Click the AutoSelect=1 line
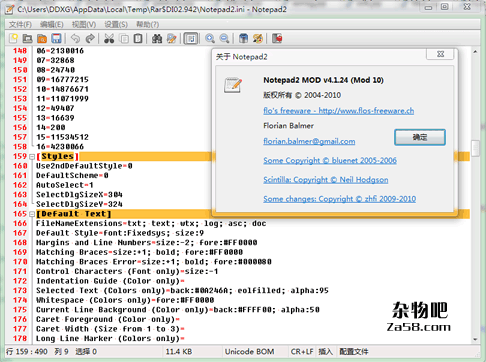Screen dimensions: 486x362 click(65, 185)
